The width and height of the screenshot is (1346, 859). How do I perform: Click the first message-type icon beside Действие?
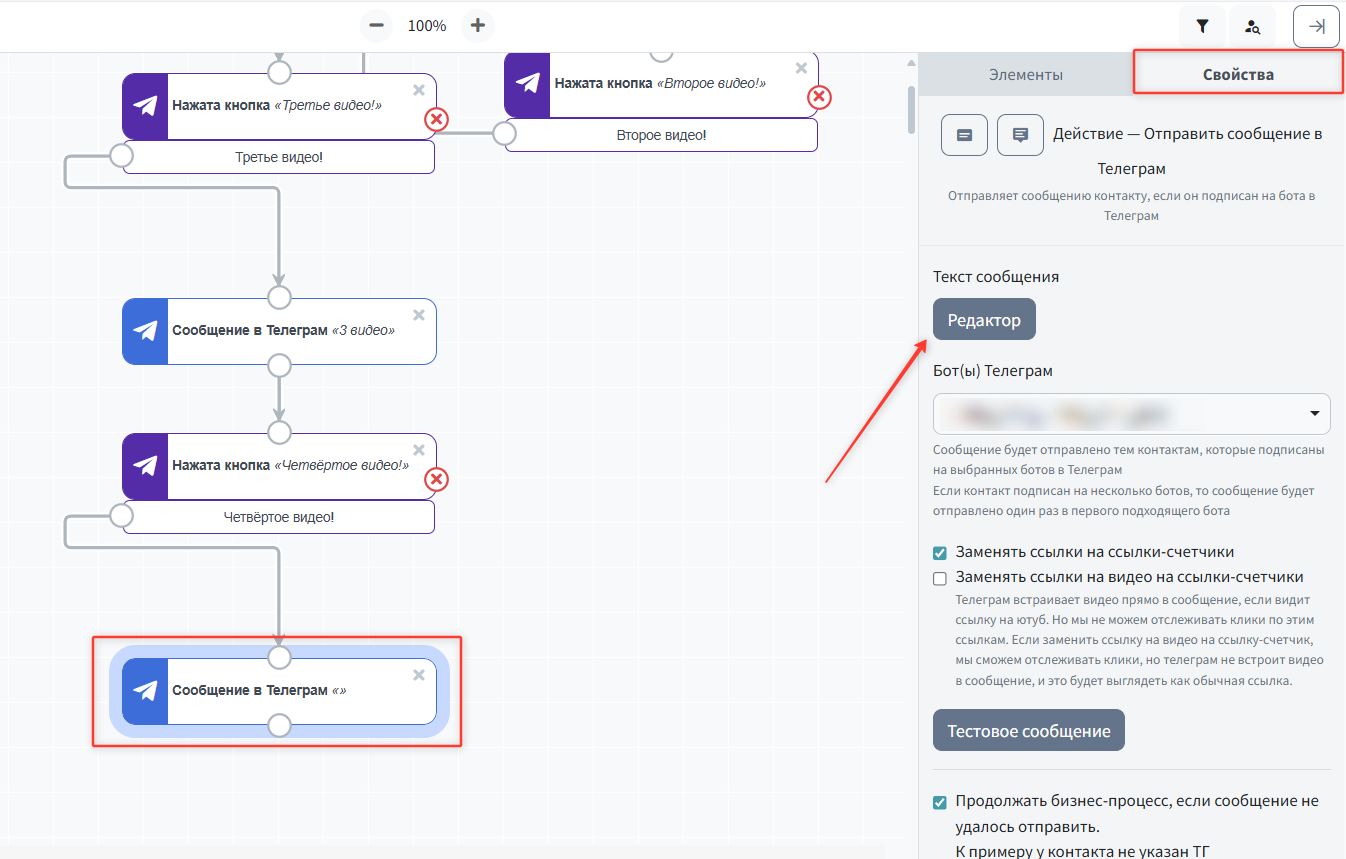pos(964,135)
